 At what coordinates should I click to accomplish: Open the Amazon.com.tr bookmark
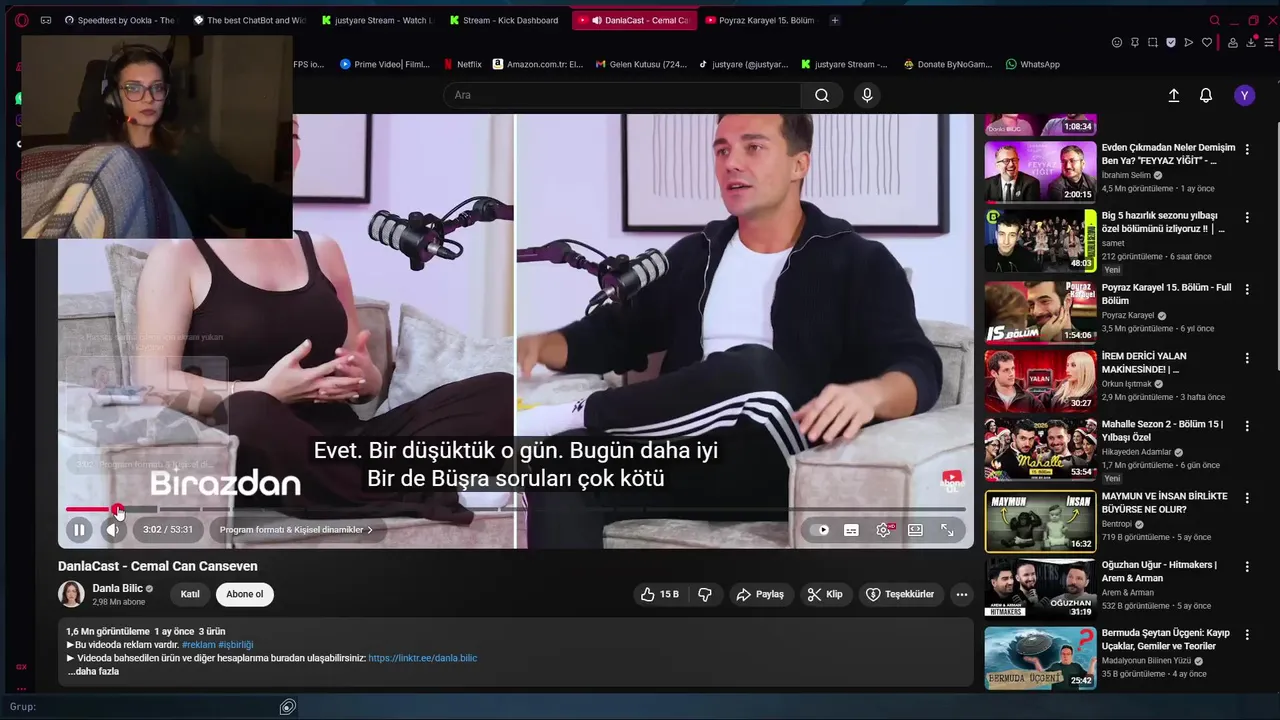coord(538,64)
